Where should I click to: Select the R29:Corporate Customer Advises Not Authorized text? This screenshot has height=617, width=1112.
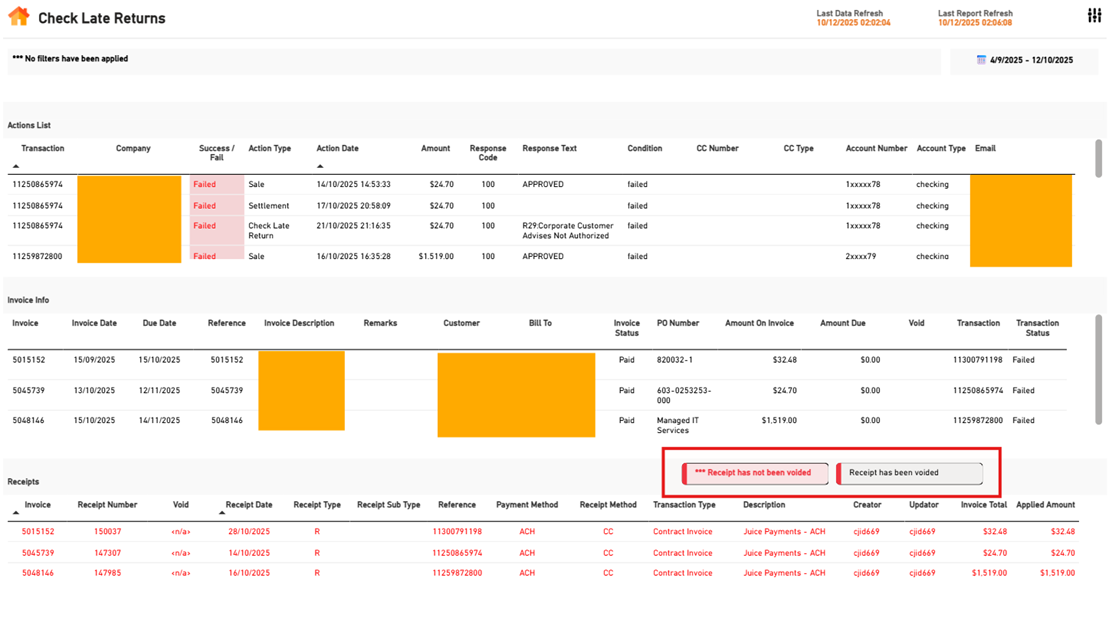[x=568, y=230]
